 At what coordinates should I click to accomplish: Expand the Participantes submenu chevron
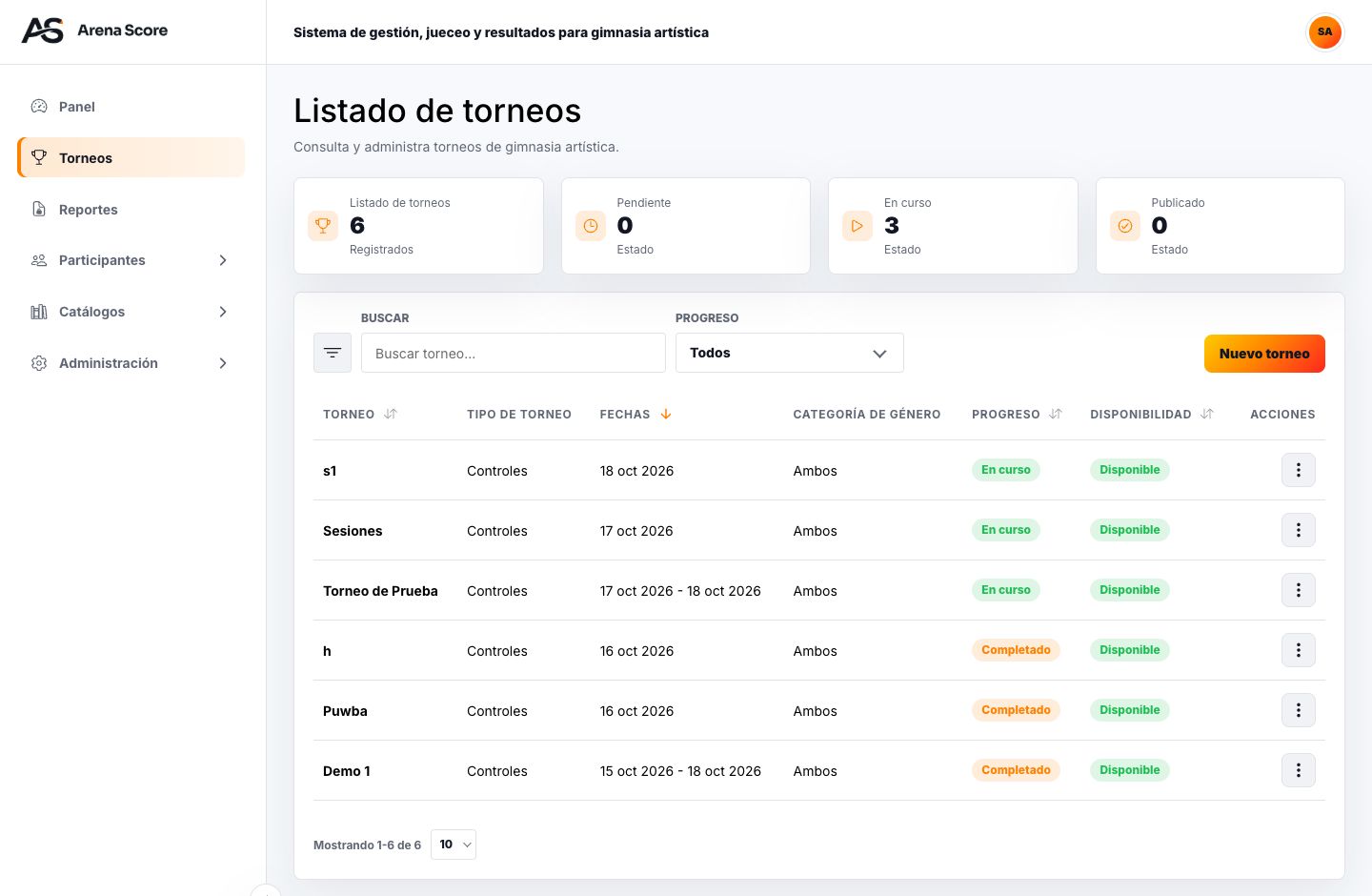223,260
